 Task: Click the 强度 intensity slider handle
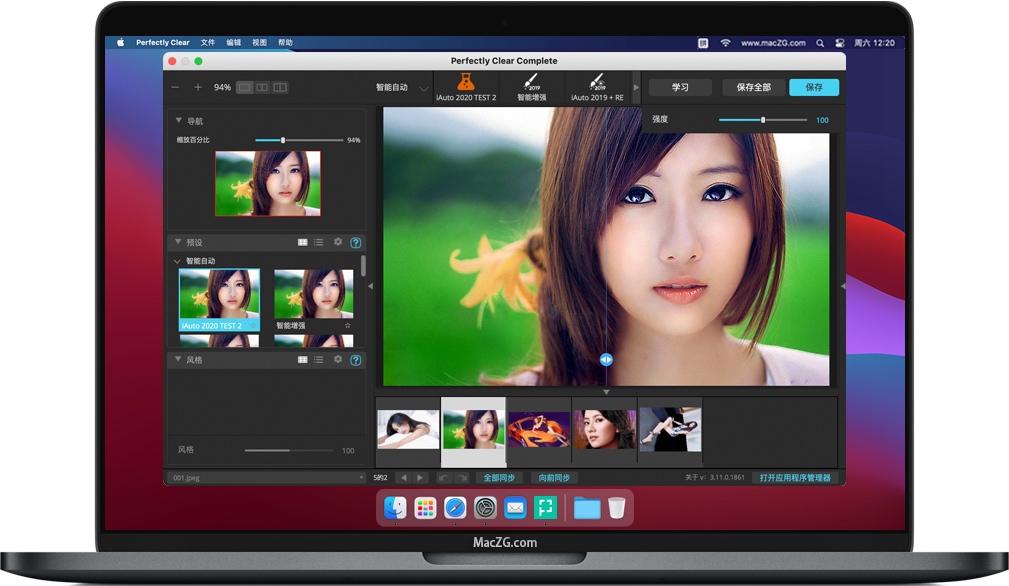[764, 119]
